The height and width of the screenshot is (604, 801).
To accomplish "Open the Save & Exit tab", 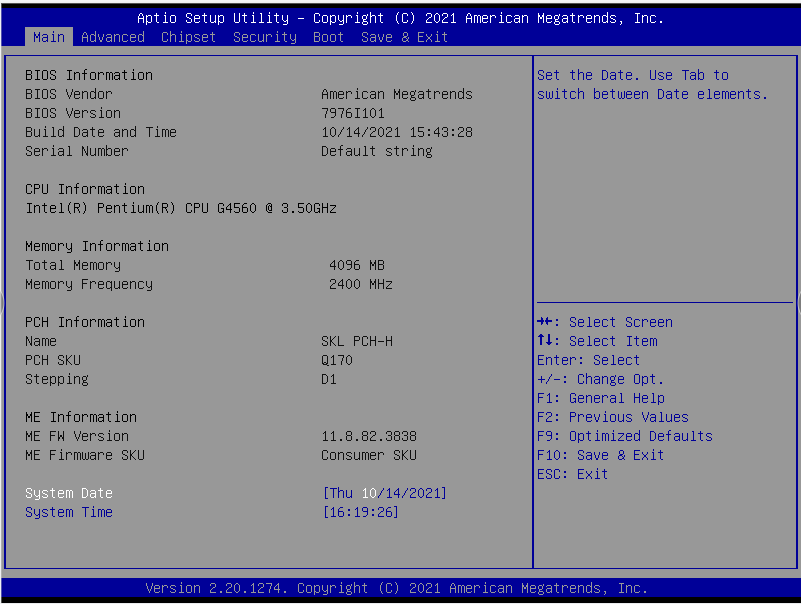I will (404, 37).
